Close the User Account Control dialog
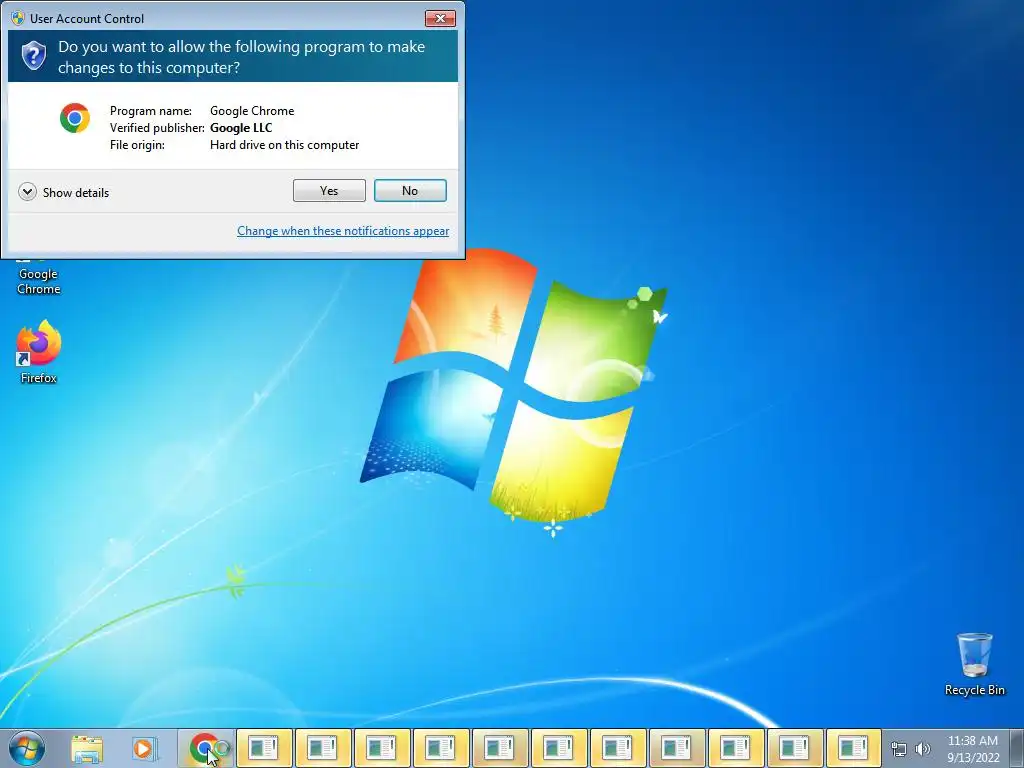This screenshot has height=768, width=1024. [440, 18]
